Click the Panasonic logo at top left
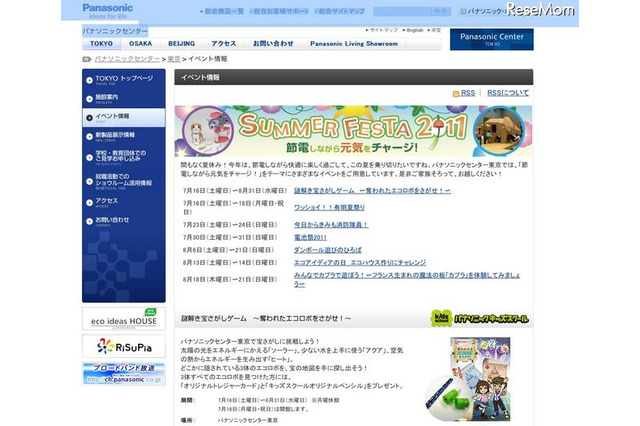640x426 pixels. click(x=107, y=11)
